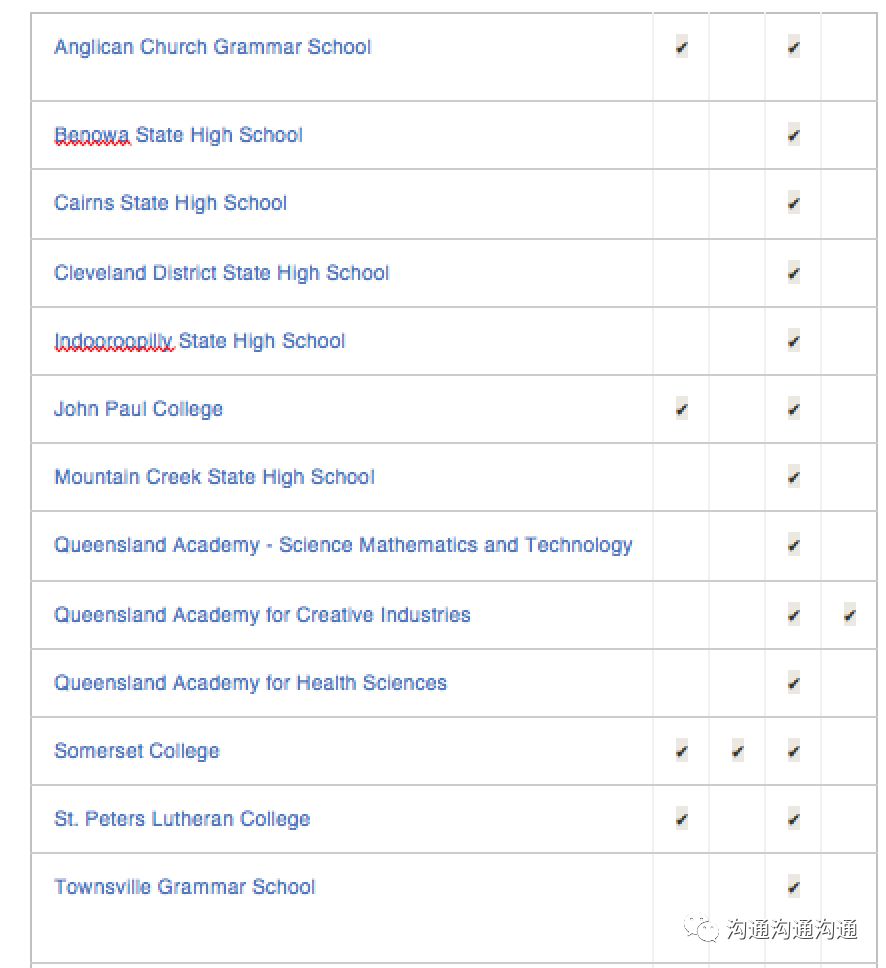
Task: Open Townsville Grammar School link
Action: [185, 887]
